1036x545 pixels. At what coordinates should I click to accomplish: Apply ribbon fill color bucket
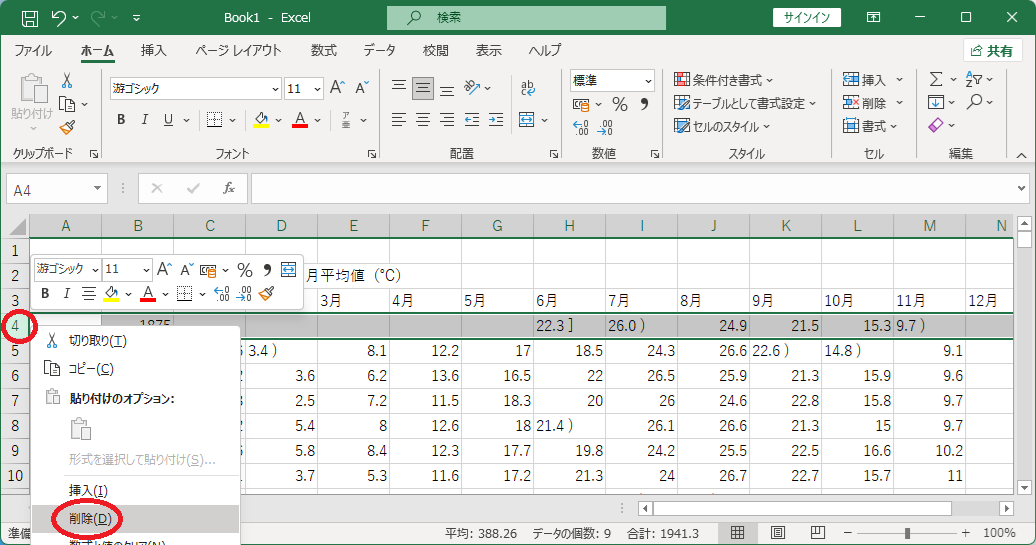click(x=261, y=120)
